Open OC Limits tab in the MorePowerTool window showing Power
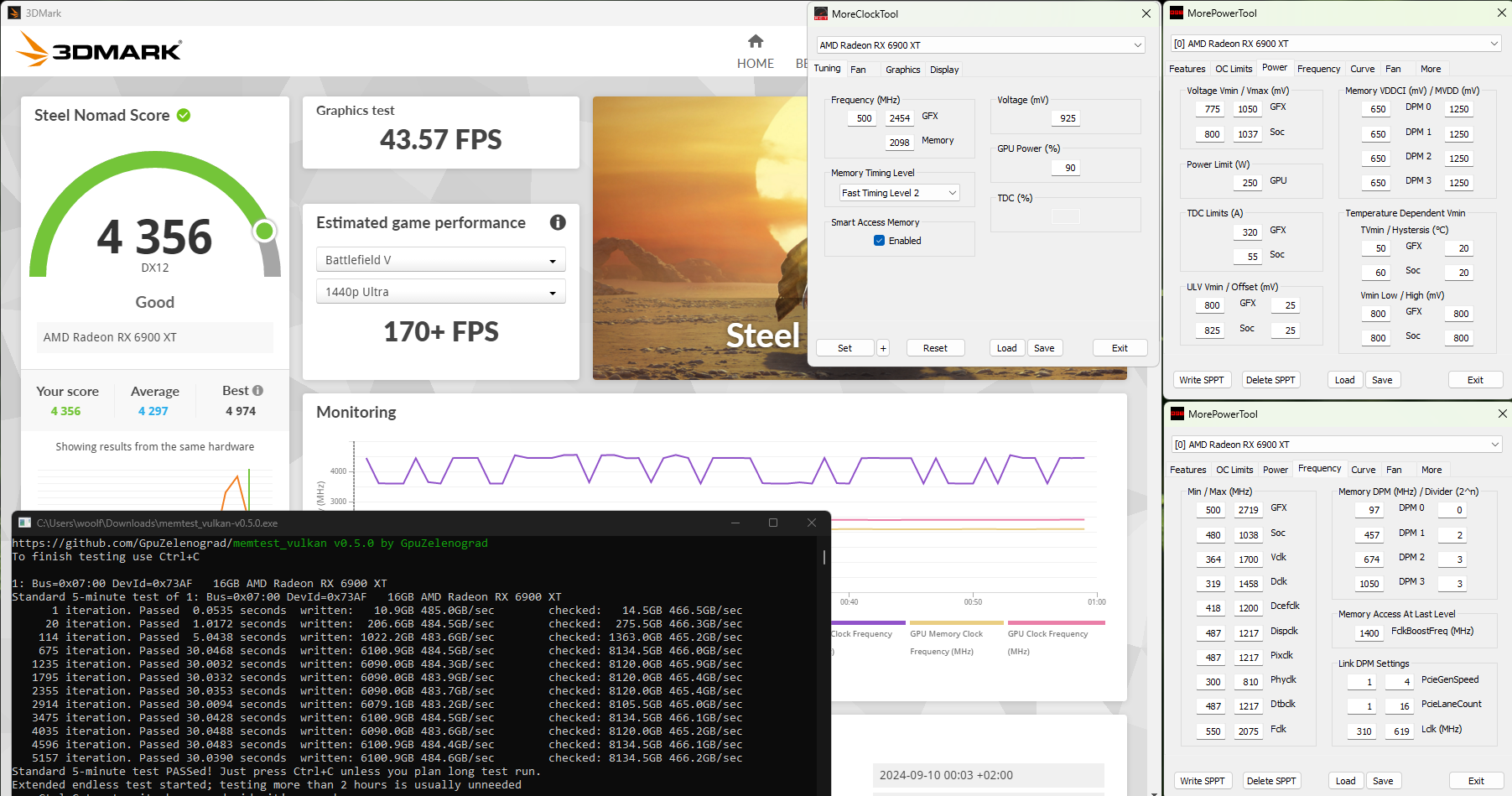This screenshot has width=1512, height=796. [1234, 69]
